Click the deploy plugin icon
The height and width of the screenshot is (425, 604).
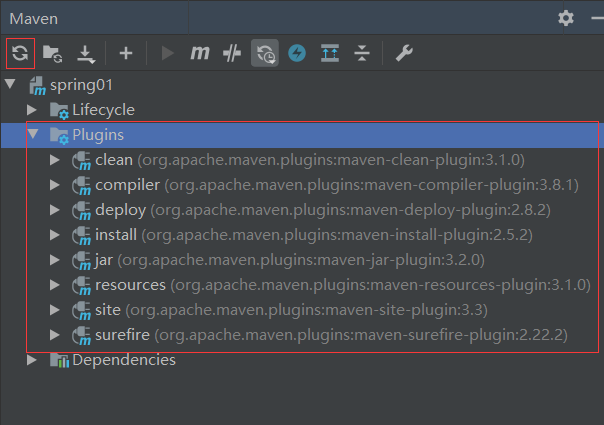tap(81, 211)
